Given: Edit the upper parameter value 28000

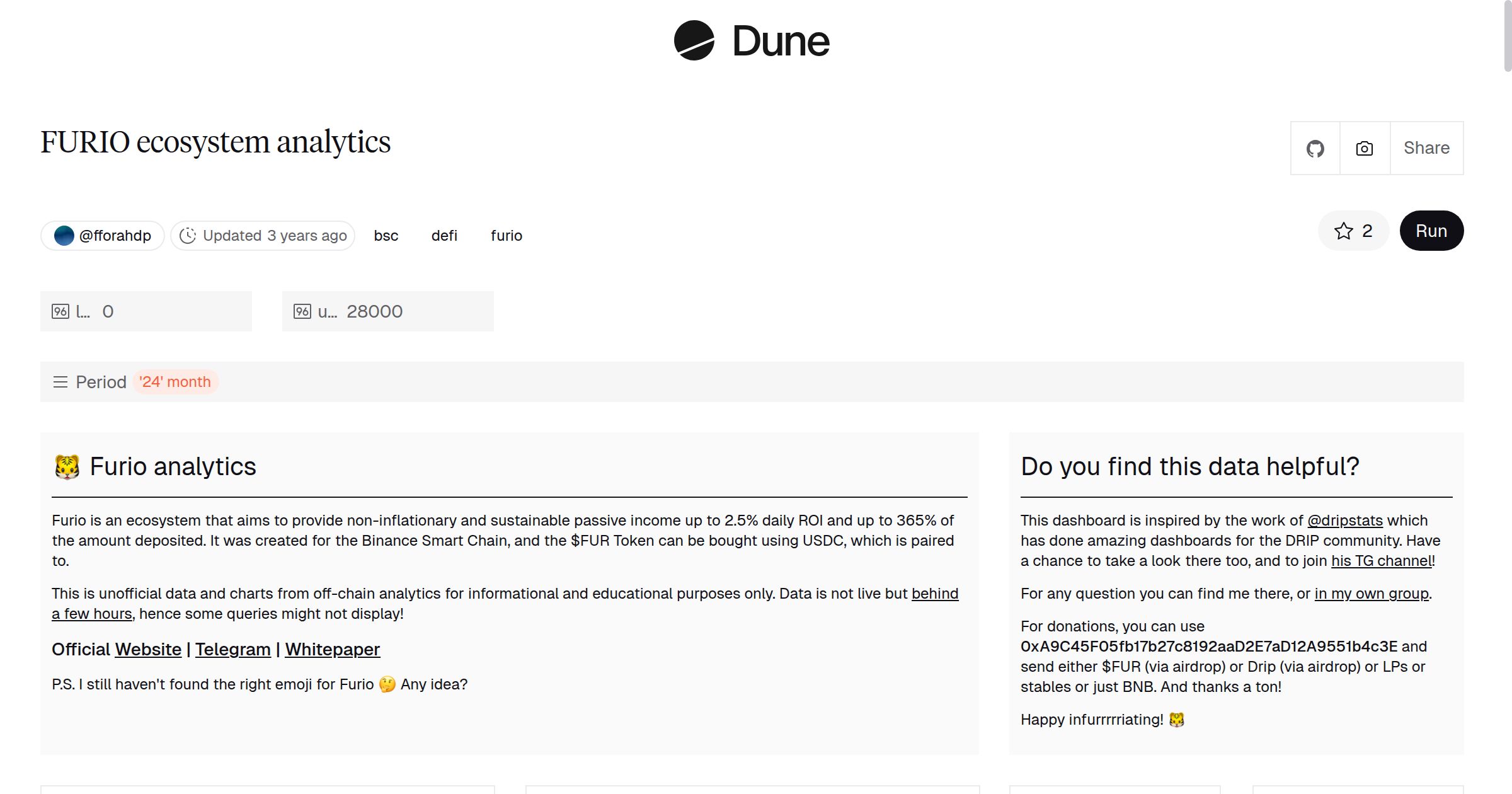Looking at the screenshot, I should 375,311.
